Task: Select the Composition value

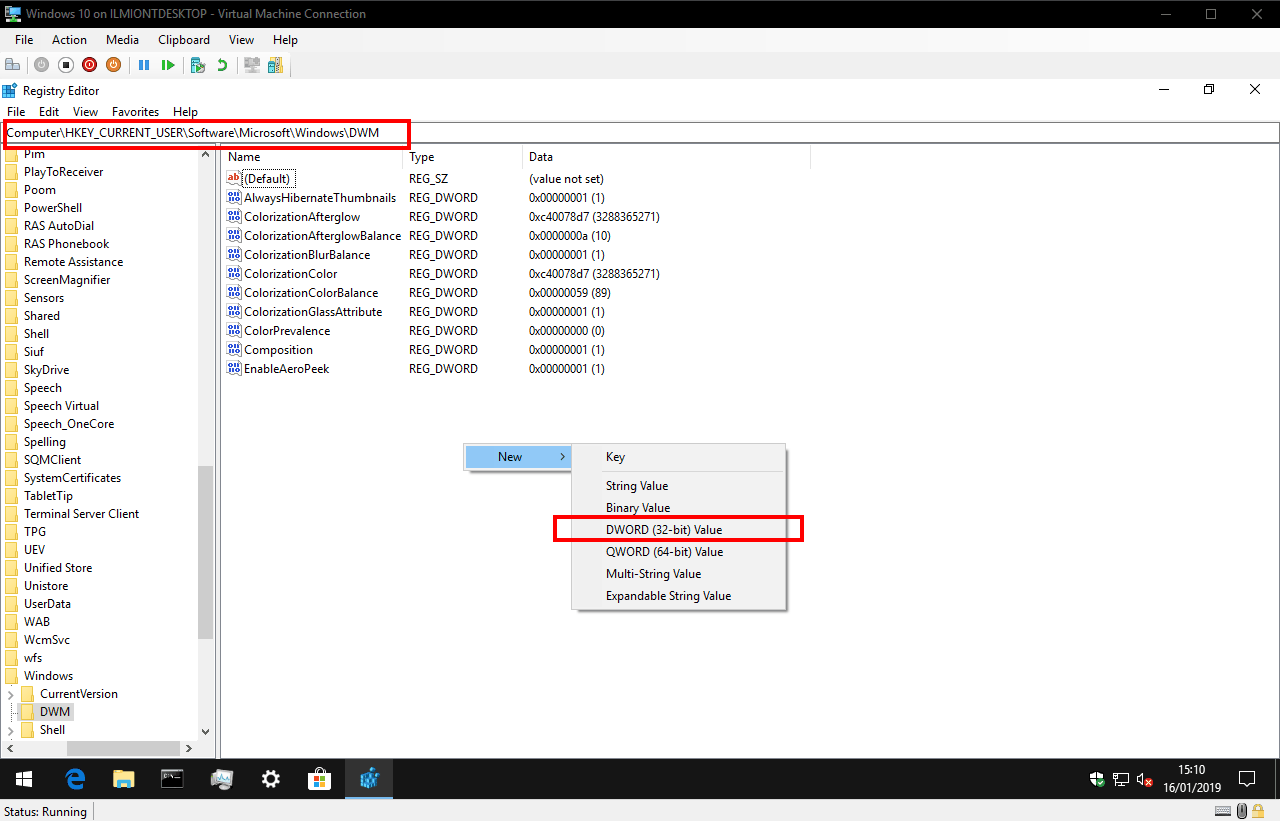Action: [x=278, y=350]
